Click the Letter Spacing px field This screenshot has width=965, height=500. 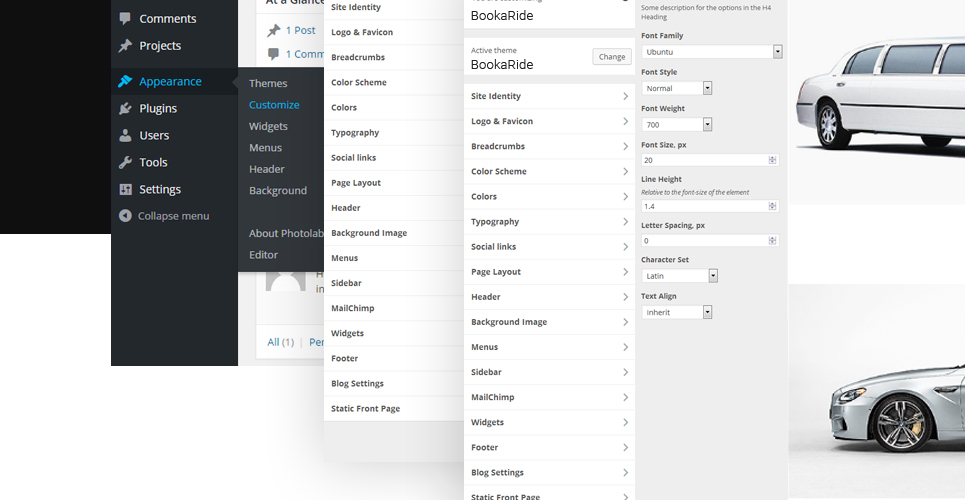point(710,241)
